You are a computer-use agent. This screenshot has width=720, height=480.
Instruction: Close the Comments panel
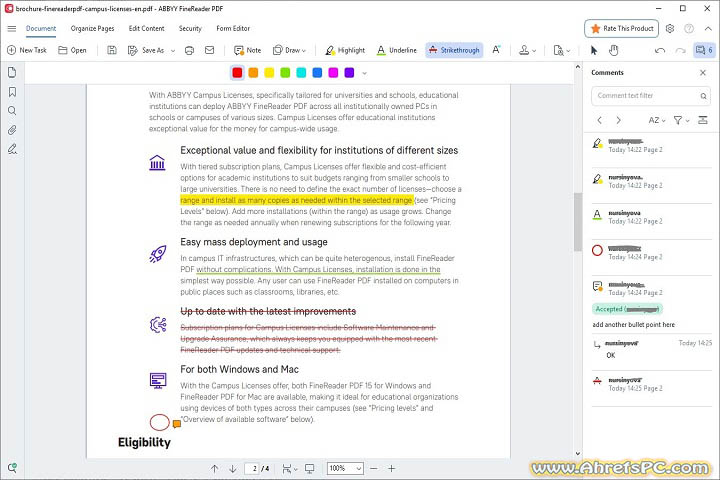[x=703, y=73]
